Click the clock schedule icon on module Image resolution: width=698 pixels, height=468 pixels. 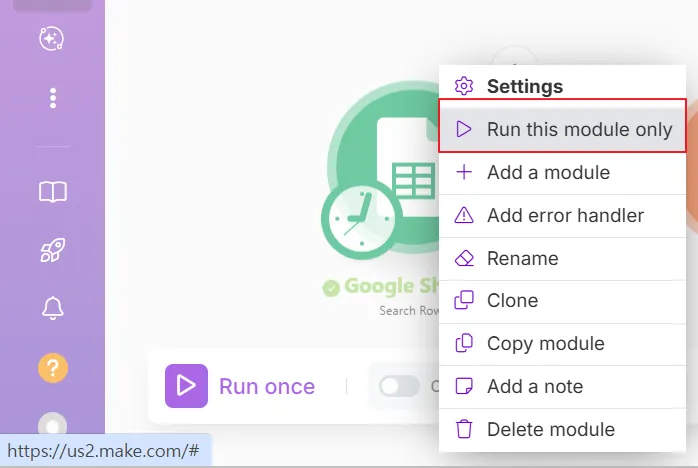point(360,219)
